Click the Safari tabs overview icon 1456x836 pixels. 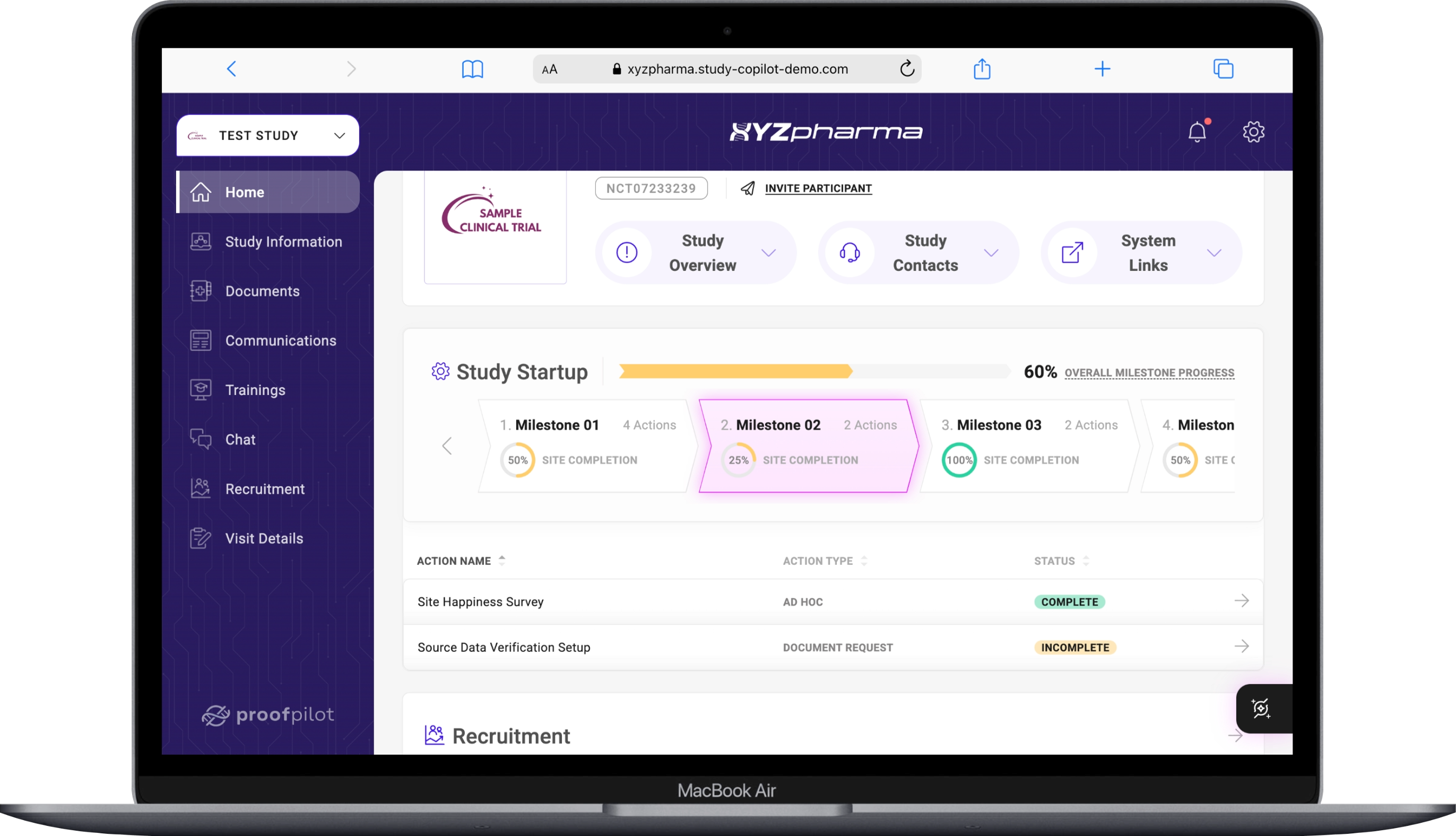click(x=1223, y=69)
